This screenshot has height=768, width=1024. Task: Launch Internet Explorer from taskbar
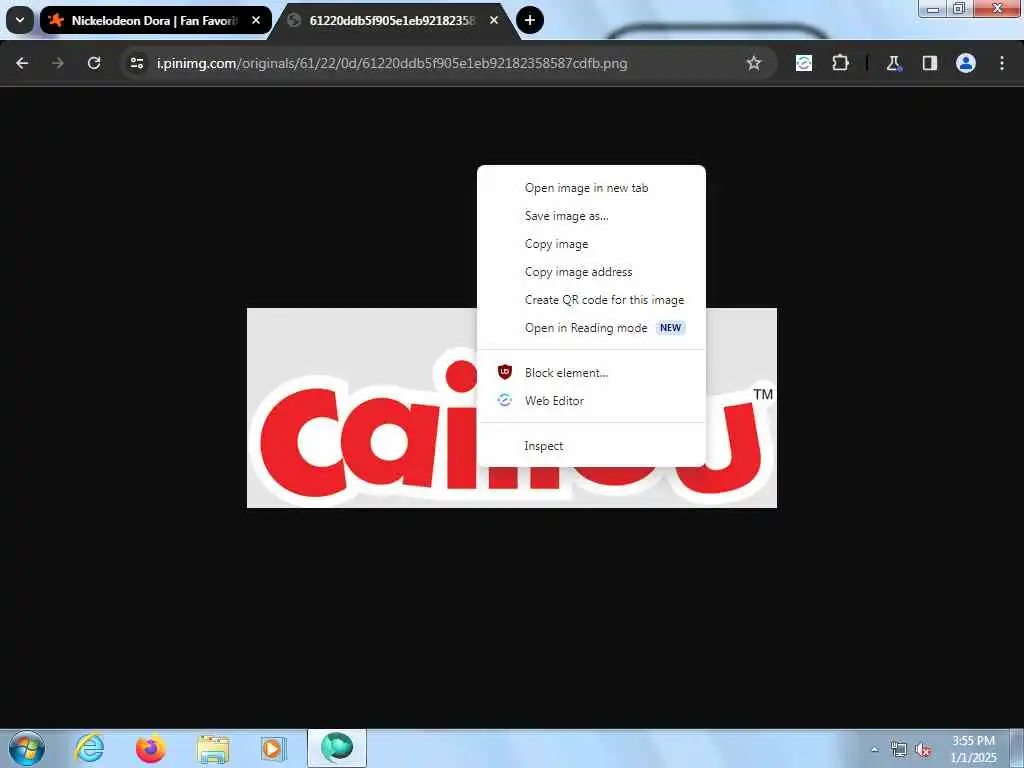pyautogui.click(x=89, y=748)
